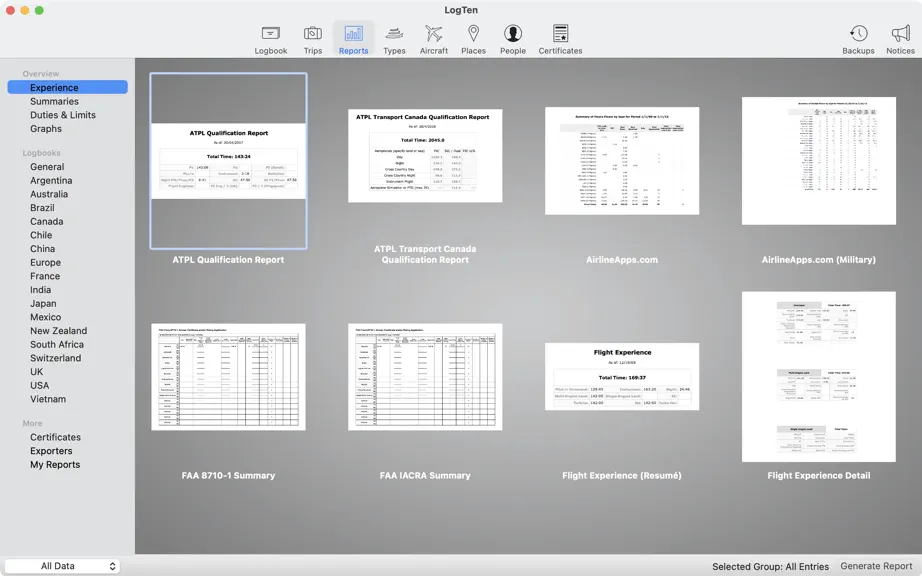Open the Certificates toolbar icon
Image resolution: width=922 pixels, height=576 pixels.
(560, 34)
